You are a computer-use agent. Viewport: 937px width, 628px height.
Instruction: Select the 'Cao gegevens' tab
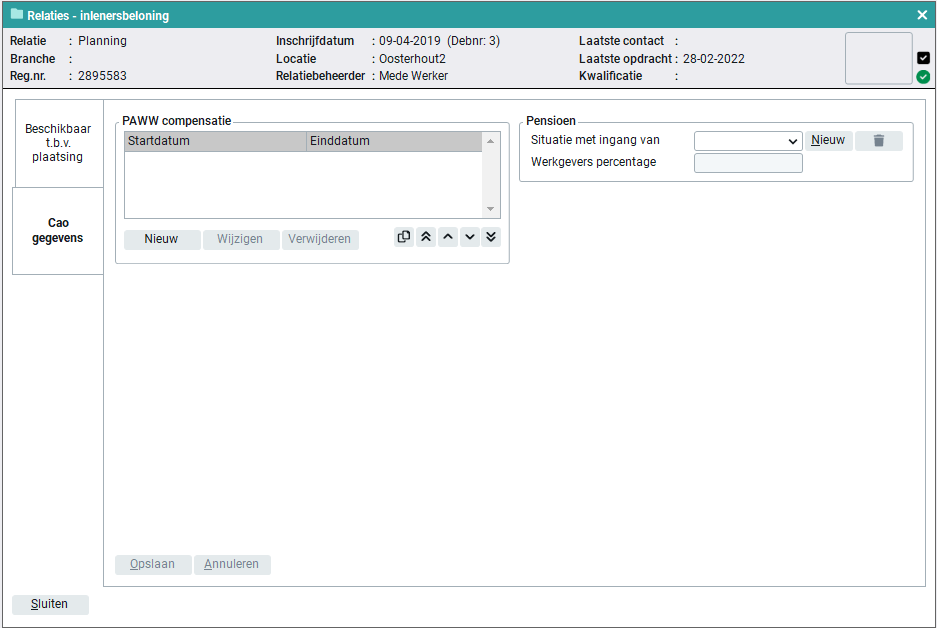(58, 231)
